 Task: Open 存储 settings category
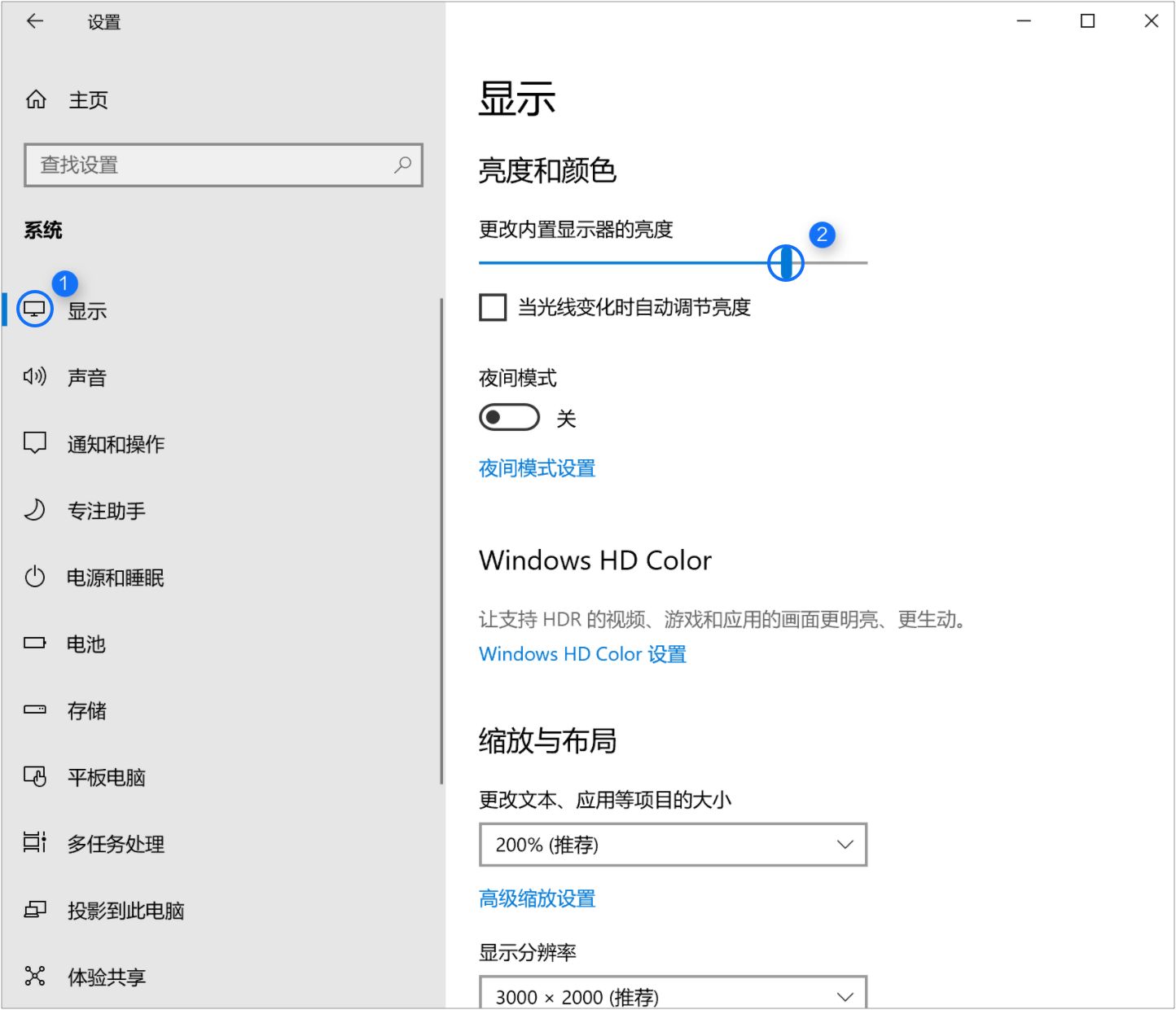coord(86,711)
